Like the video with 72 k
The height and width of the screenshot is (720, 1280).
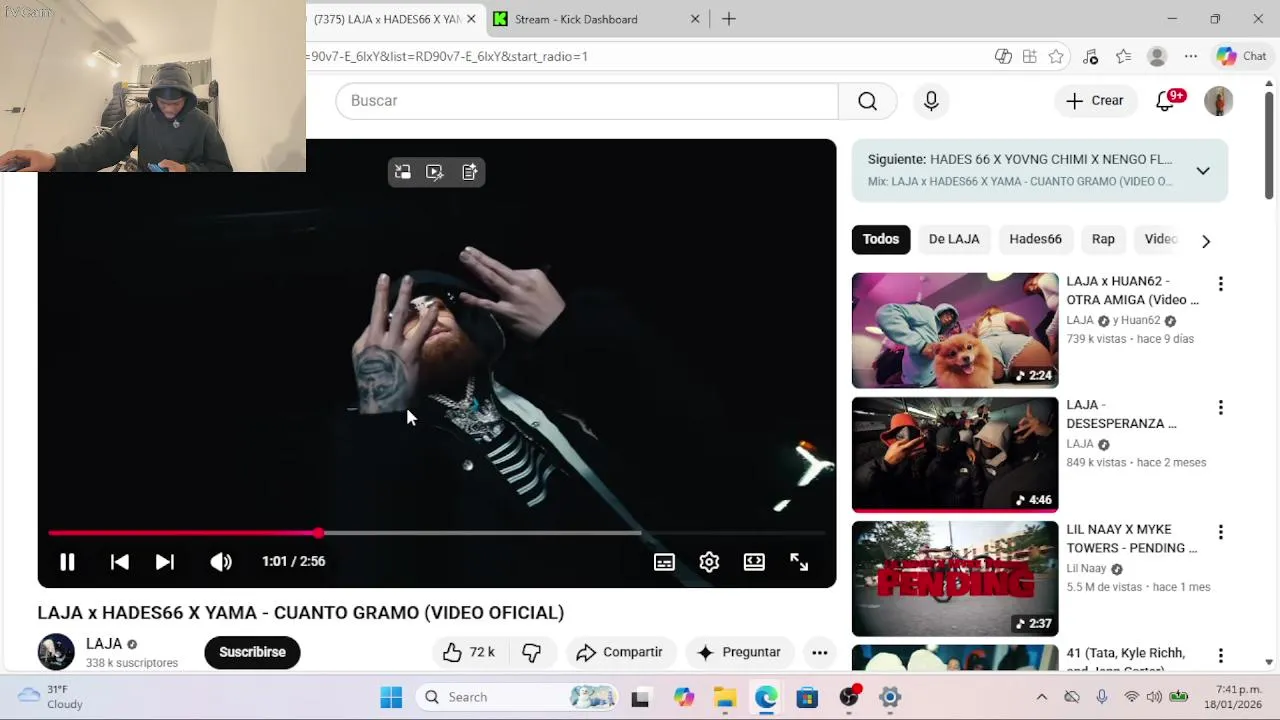point(469,652)
